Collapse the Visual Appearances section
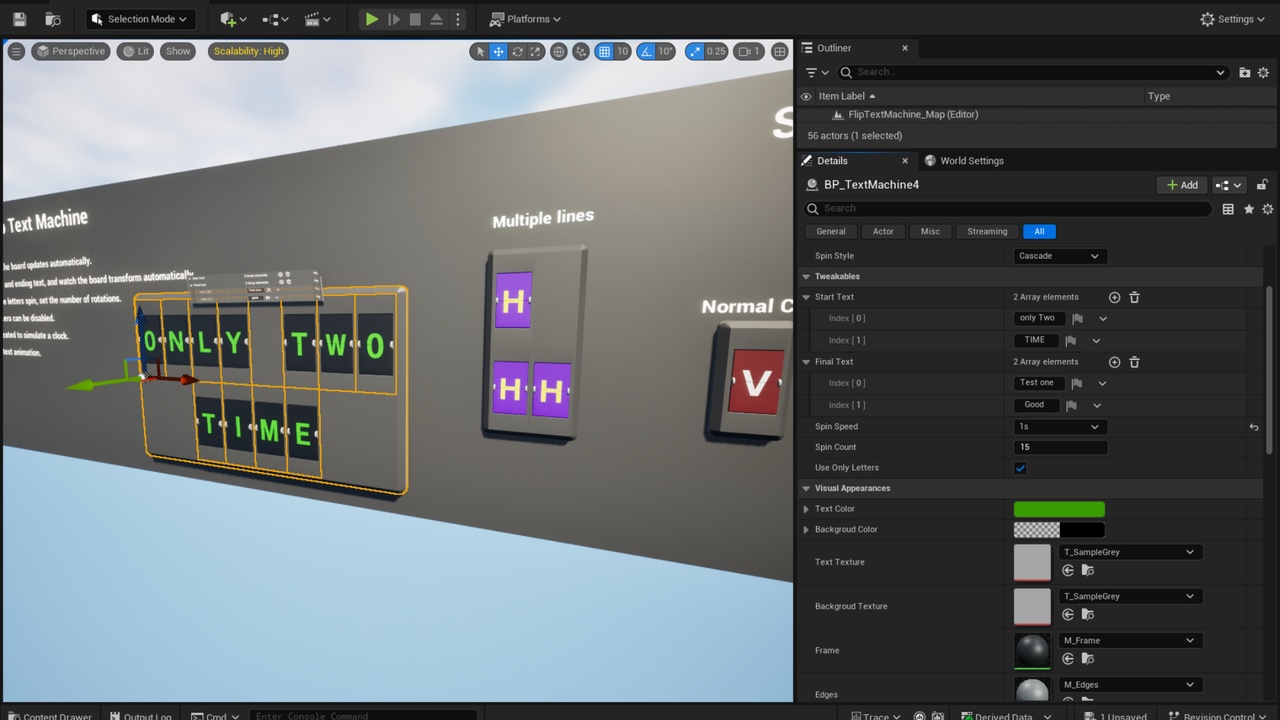 click(x=806, y=488)
